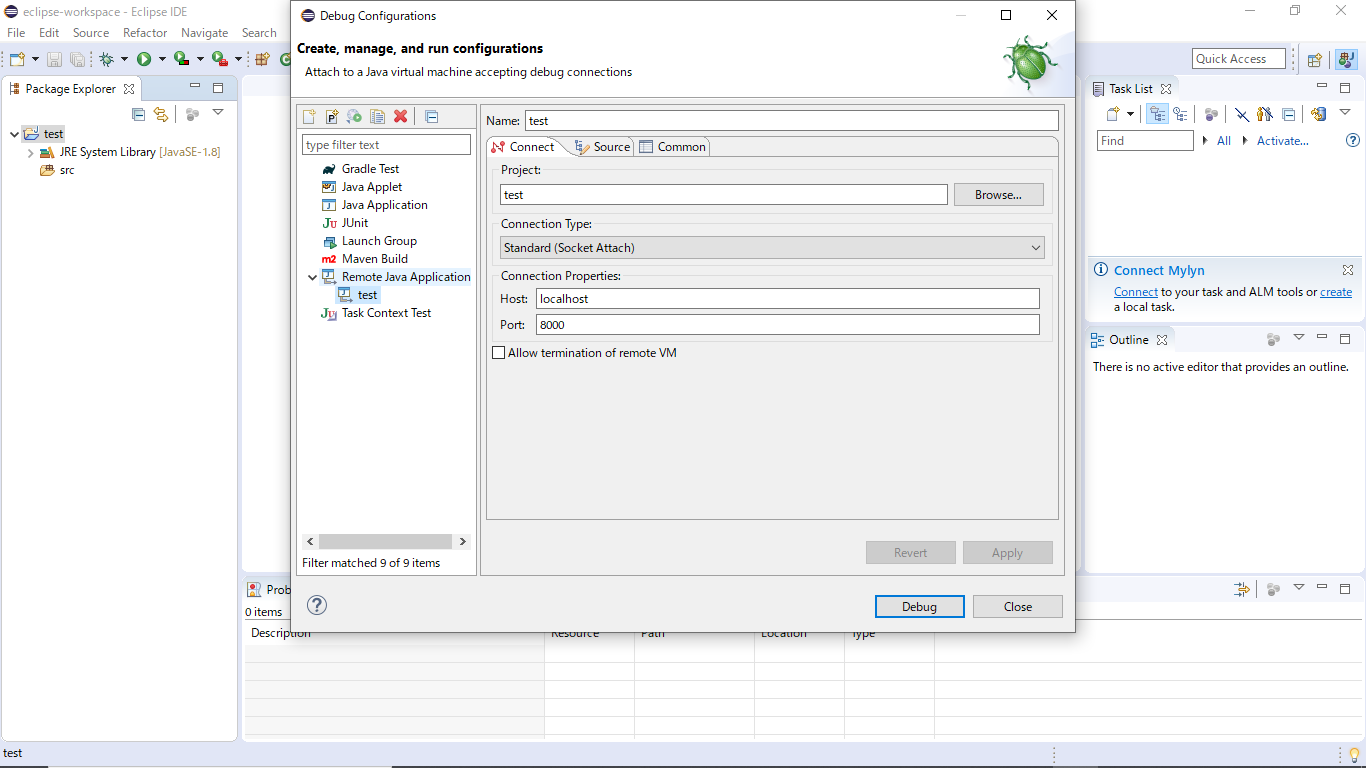
Task: Collapse All in Package Explorer
Action: [x=139, y=114]
